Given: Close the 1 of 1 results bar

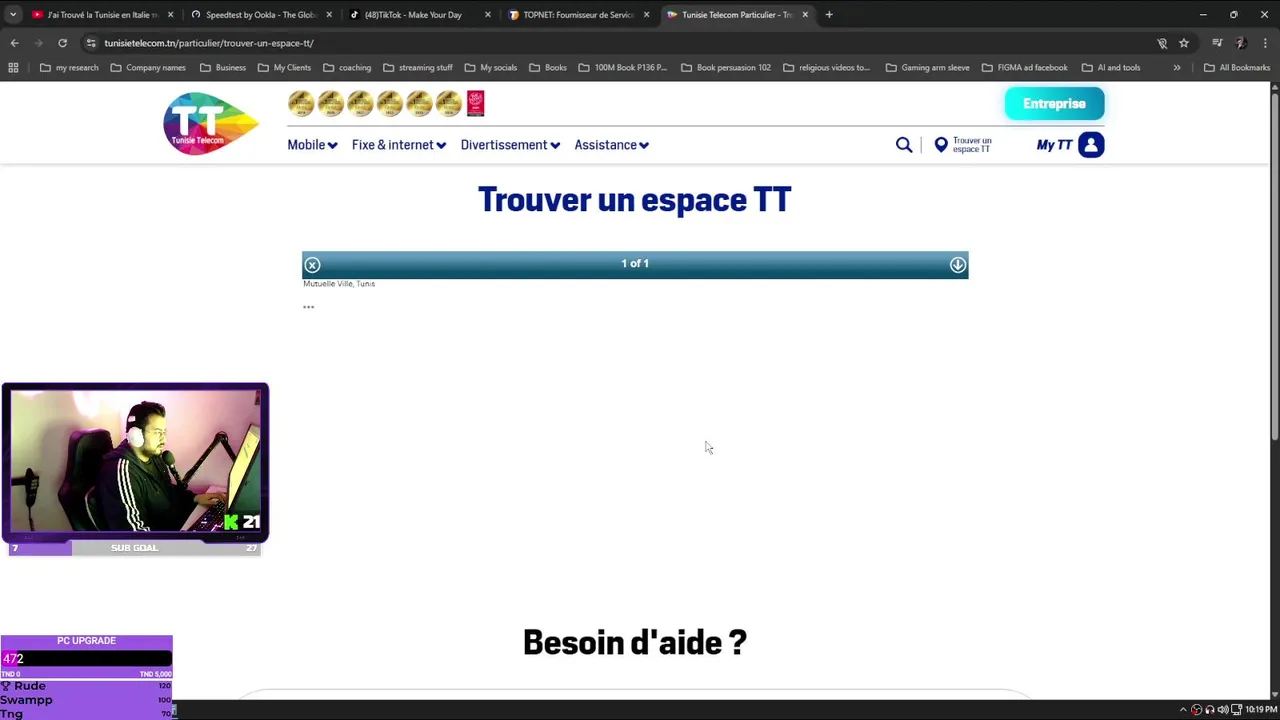Looking at the screenshot, I should [312, 265].
